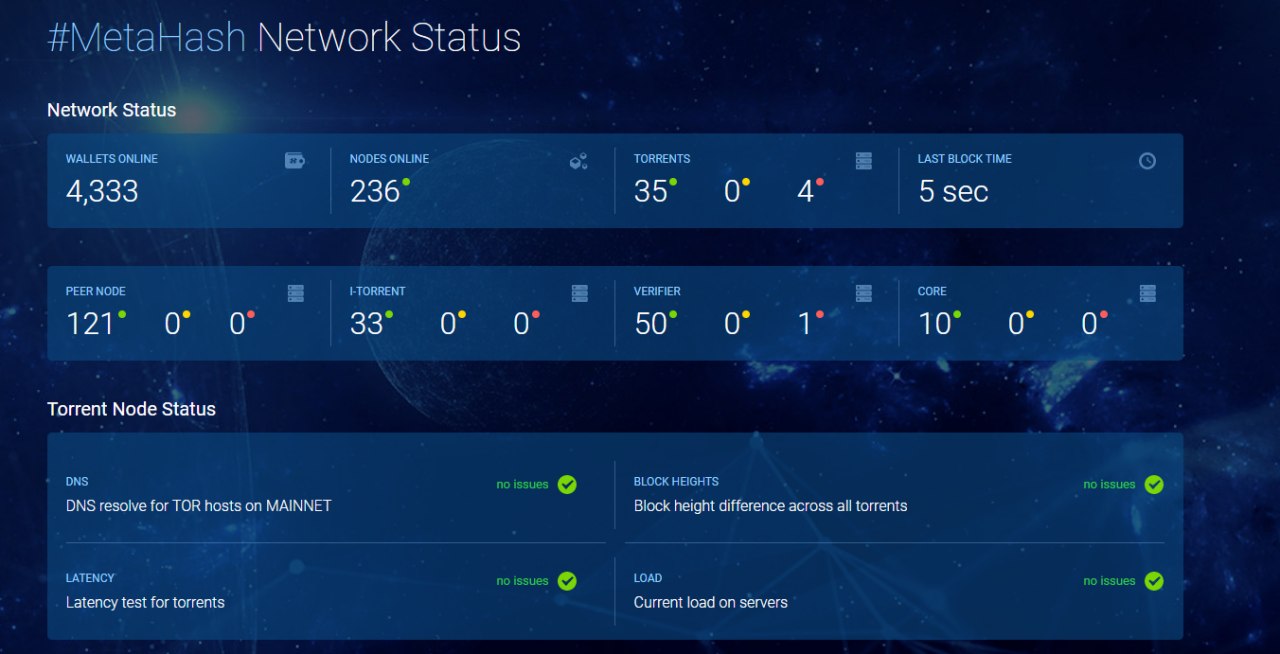Image resolution: width=1280 pixels, height=654 pixels.
Task: Click the Torrent Node Status heading
Action: click(131, 409)
